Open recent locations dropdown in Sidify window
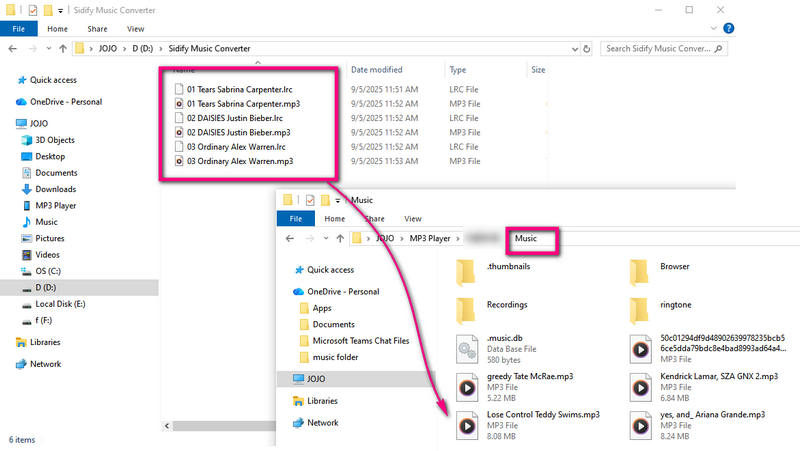 point(48,48)
